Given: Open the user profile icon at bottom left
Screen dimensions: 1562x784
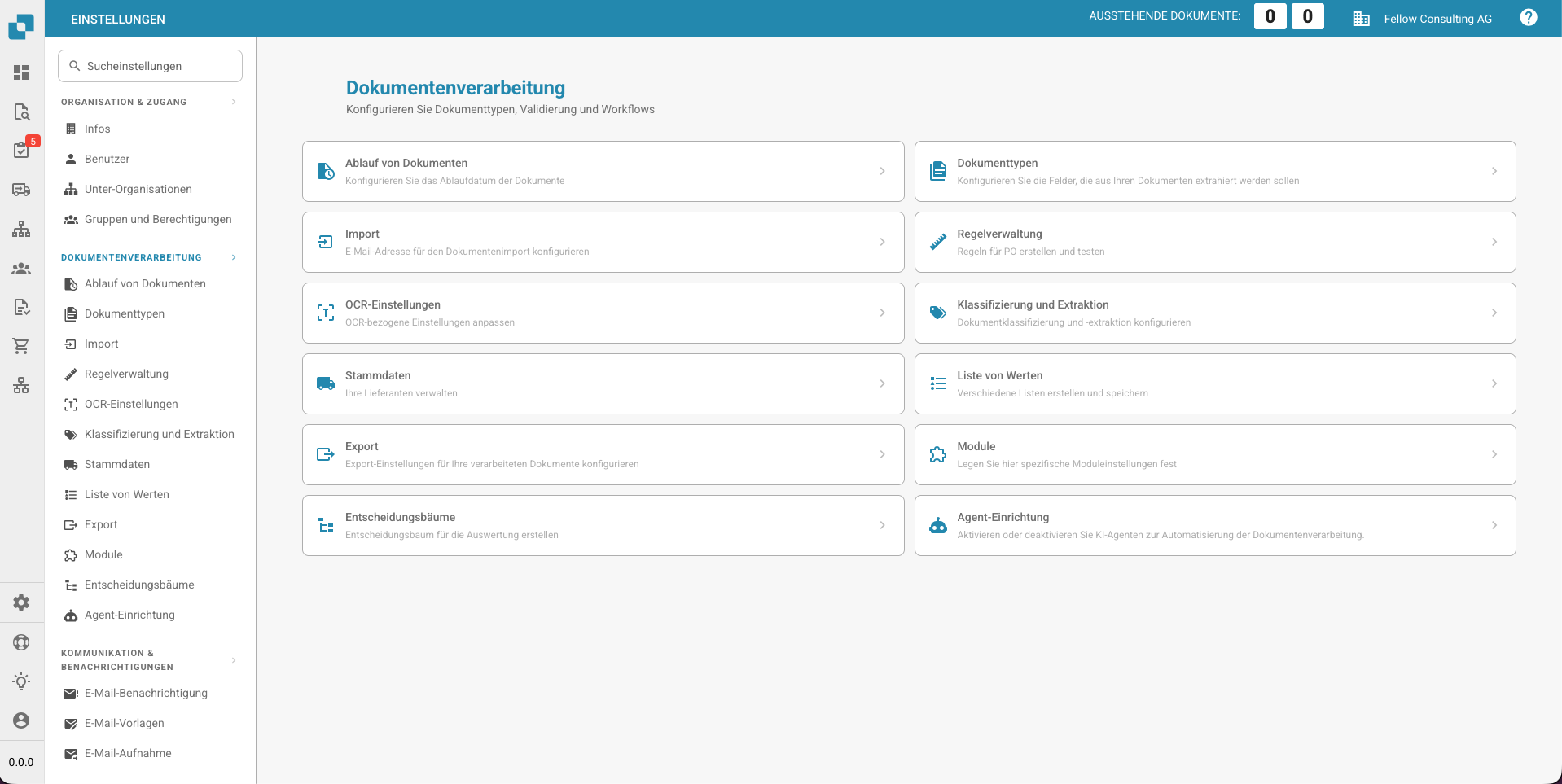Looking at the screenshot, I should (x=22, y=720).
